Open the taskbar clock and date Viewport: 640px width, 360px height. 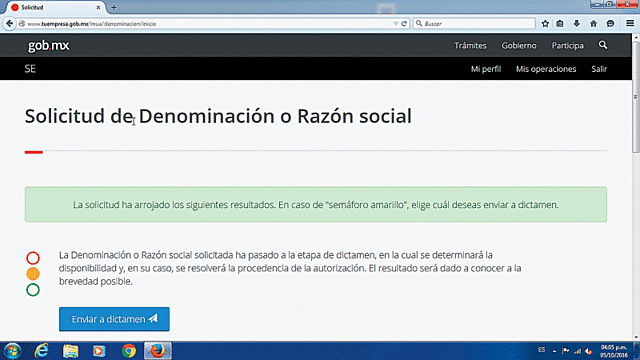coord(613,351)
